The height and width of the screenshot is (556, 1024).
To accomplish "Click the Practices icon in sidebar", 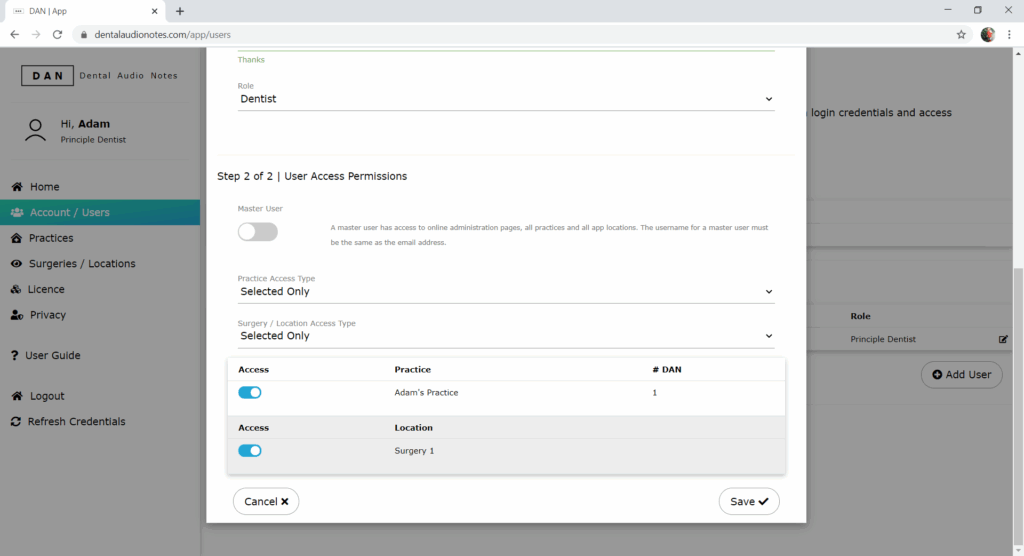I will click(x=17, y=238).
